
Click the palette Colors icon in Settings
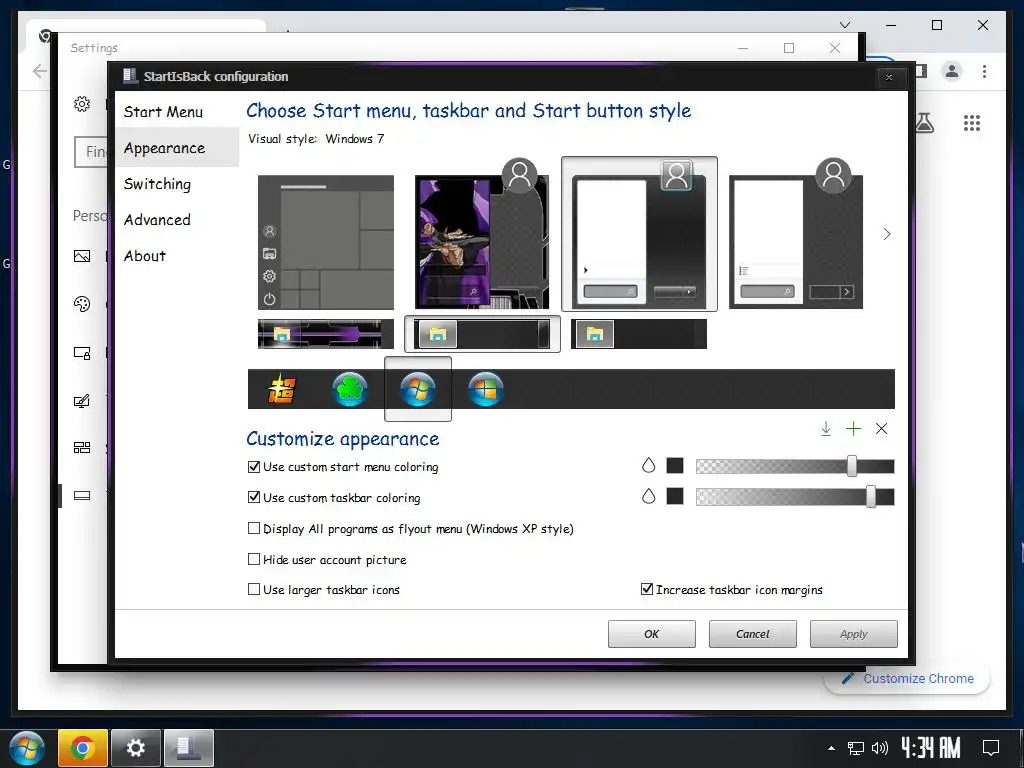coord(82,304)
